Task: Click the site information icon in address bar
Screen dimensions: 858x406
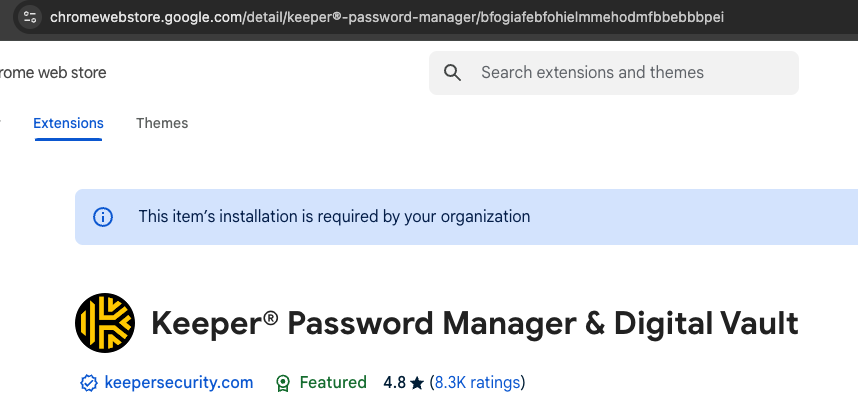Action: [x=29, y=17]
